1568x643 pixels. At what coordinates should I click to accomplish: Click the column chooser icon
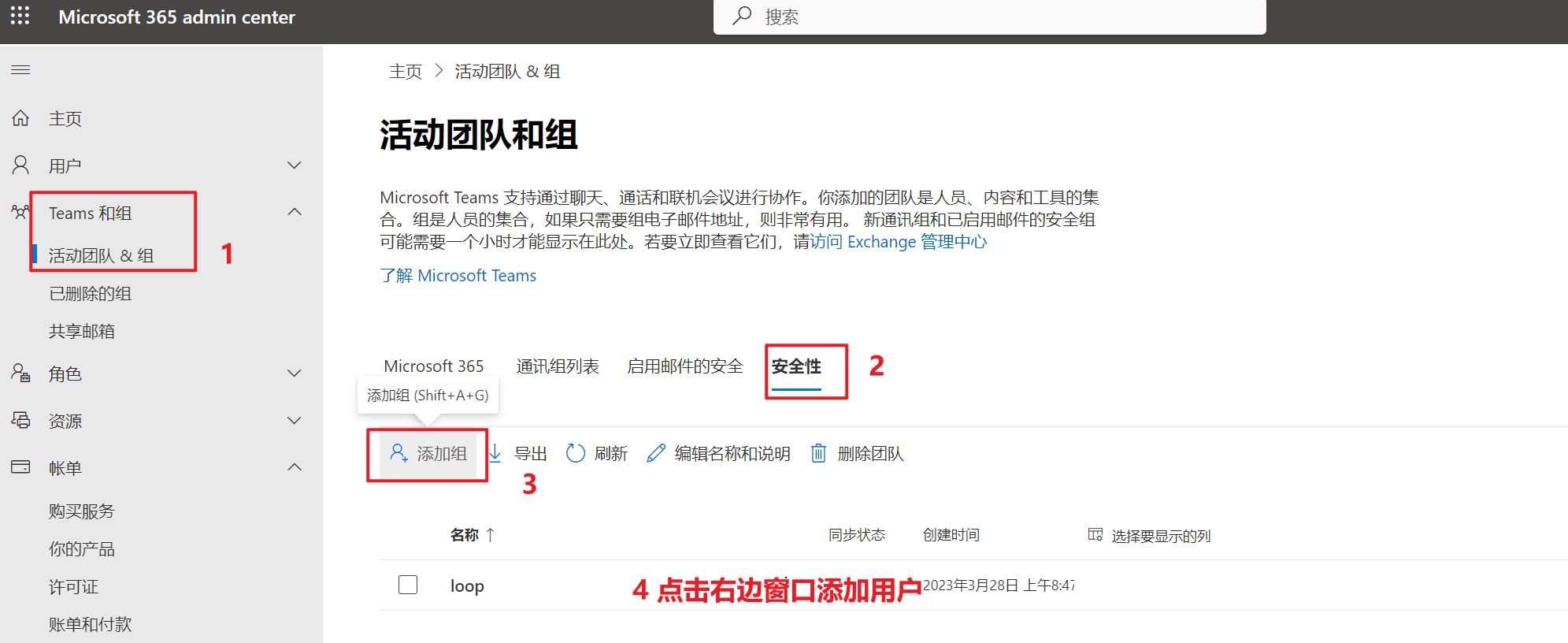[x=1095, y=535]
